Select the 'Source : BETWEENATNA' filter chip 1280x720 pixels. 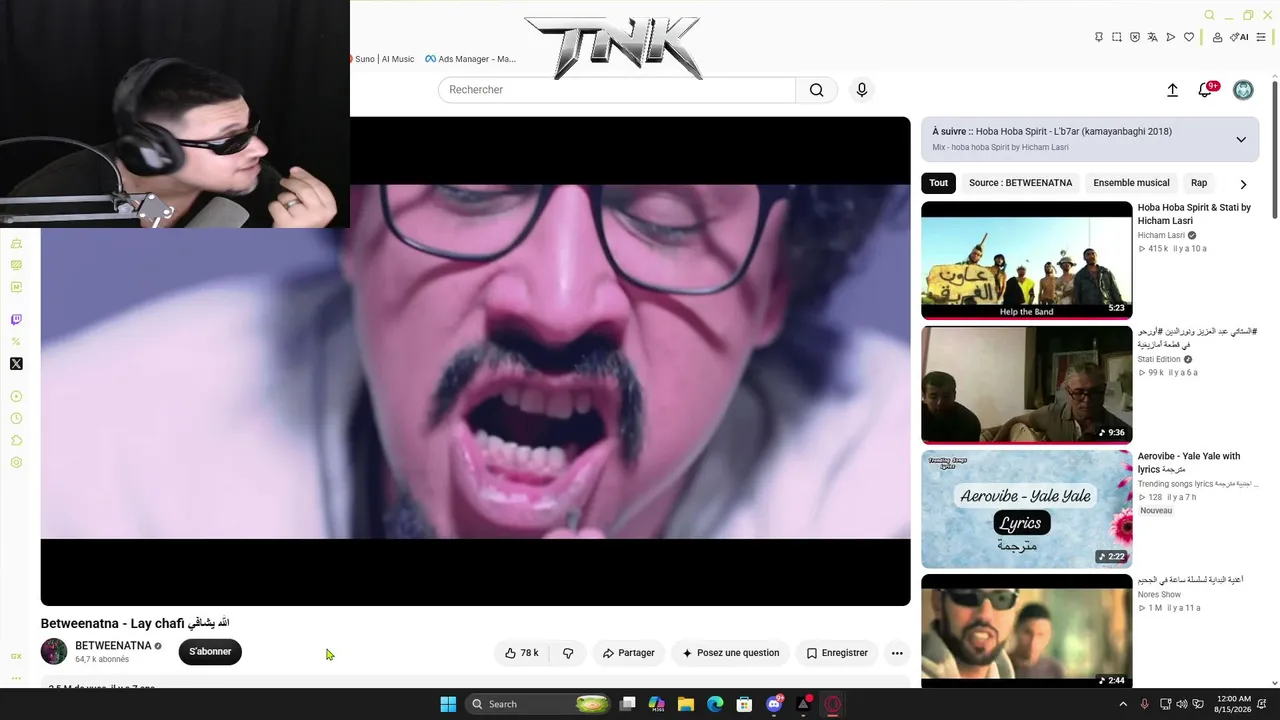click(x=1020, y=183)
